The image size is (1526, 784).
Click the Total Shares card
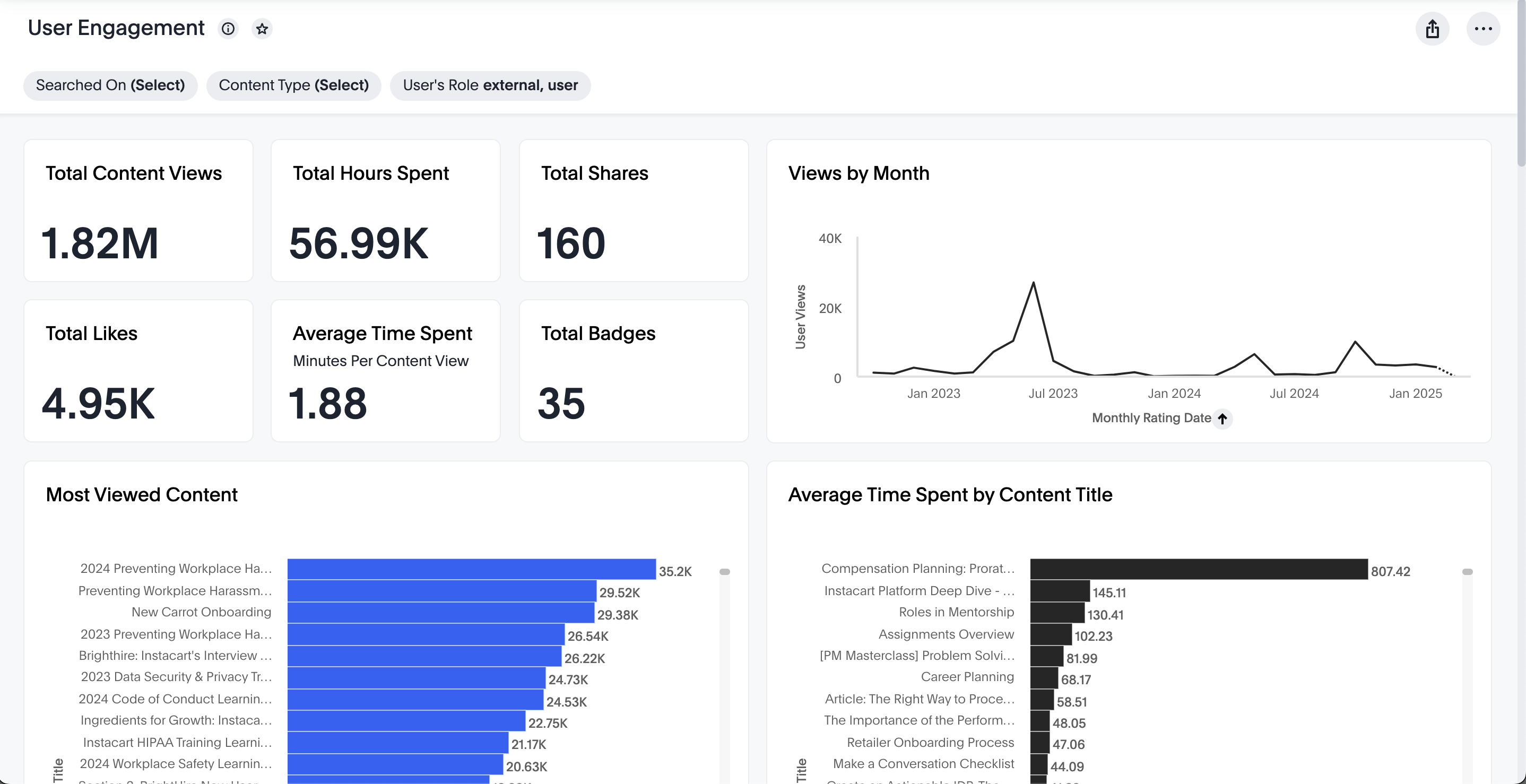pos(634,211)
